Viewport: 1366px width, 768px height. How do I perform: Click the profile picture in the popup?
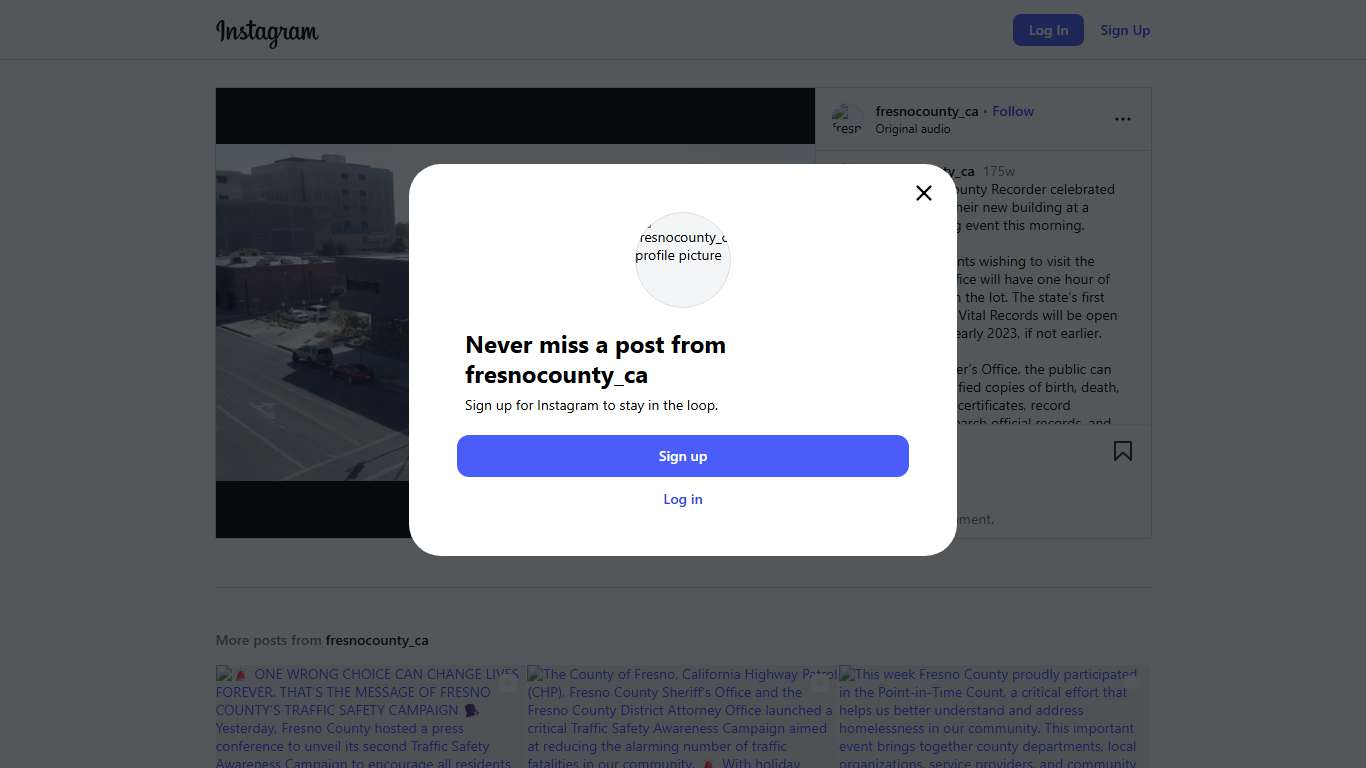coord(683,259)
